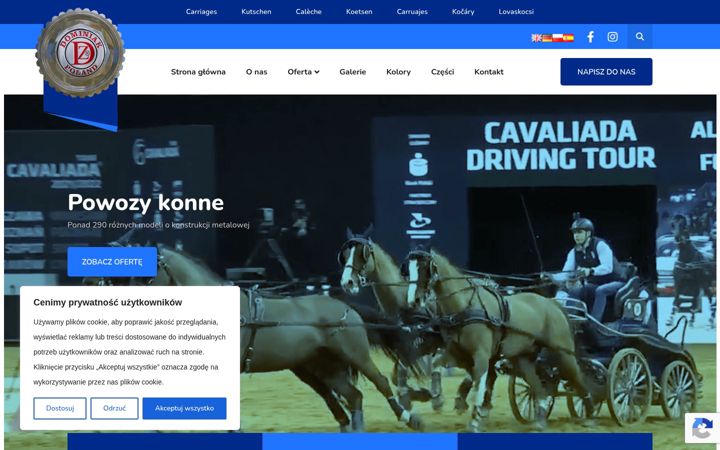Click the reCAPTCHA badge icon
720x450 pixels.
click(702, 428)
